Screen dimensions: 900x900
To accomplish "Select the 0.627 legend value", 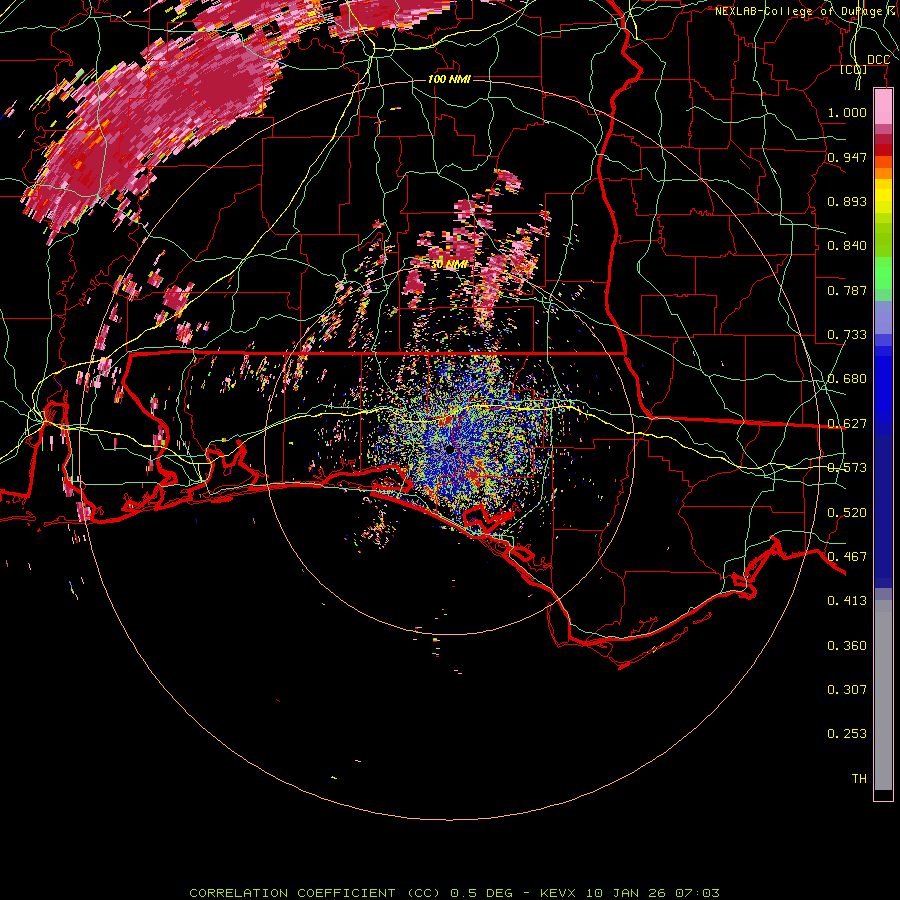I will point(847,424).
